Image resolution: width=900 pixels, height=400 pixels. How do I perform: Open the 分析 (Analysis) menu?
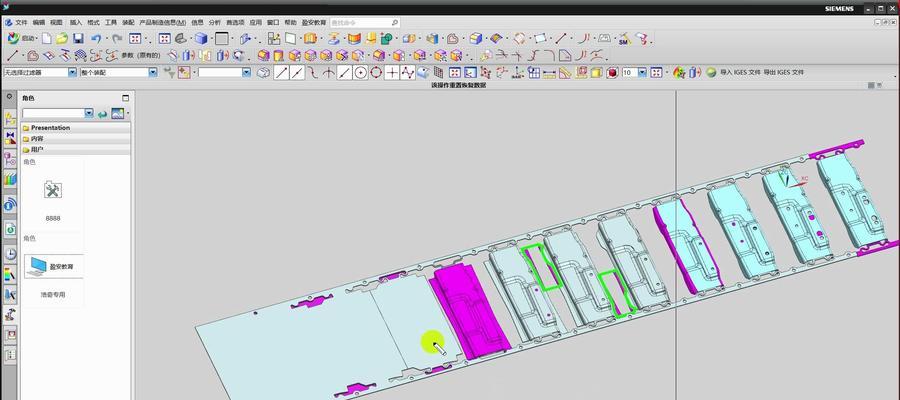(215, 22)
